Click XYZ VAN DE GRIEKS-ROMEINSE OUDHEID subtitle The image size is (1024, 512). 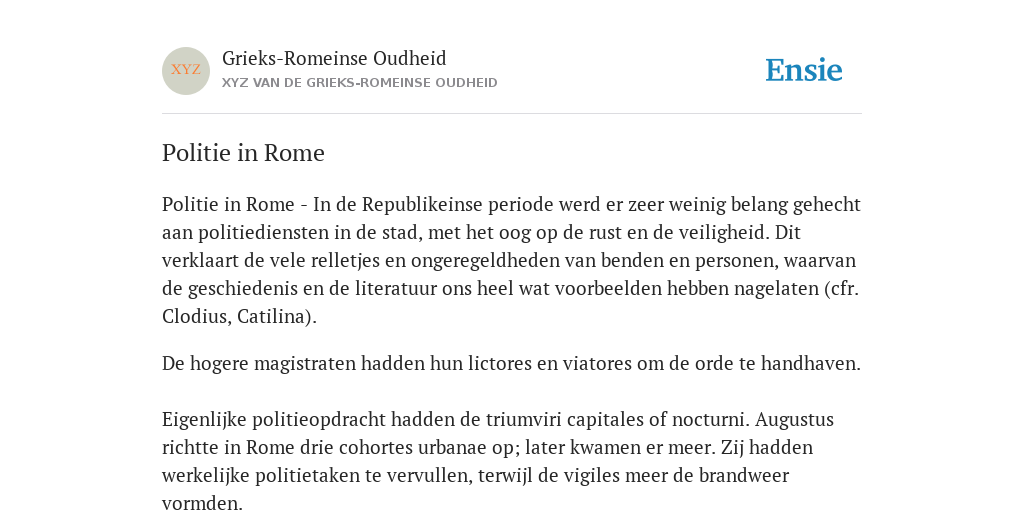tap(360, 83)
